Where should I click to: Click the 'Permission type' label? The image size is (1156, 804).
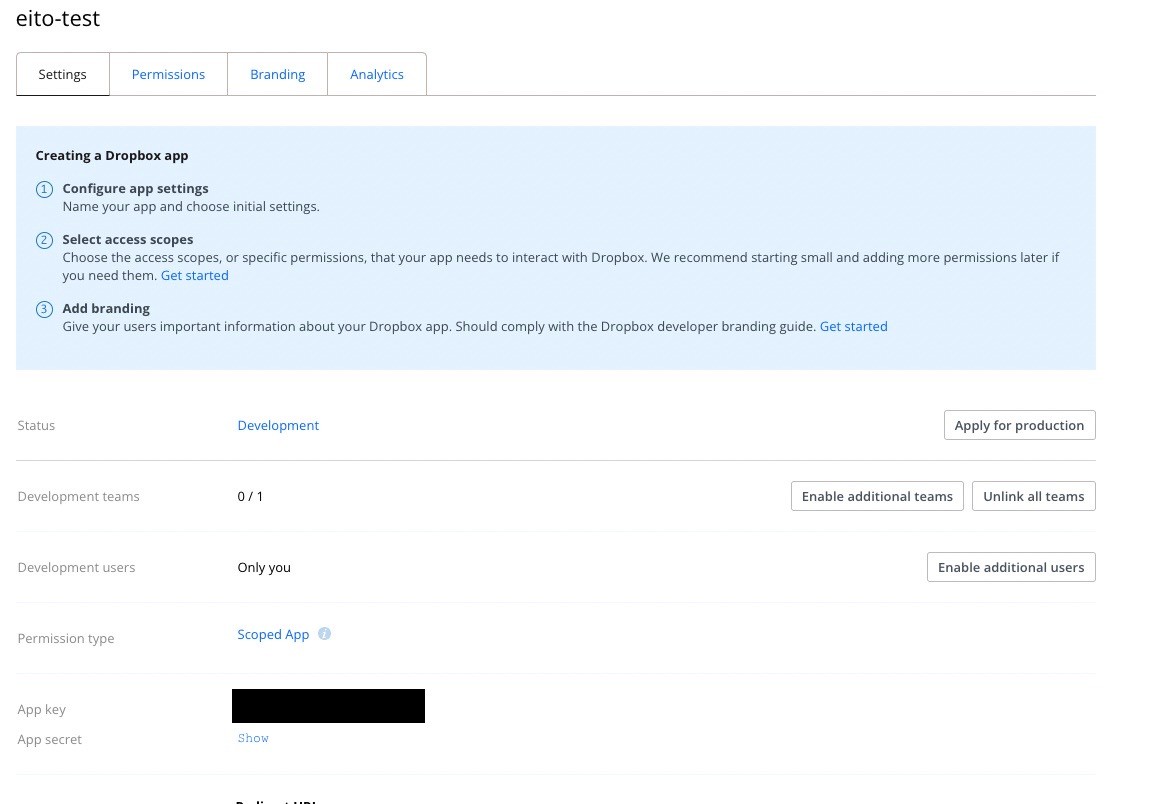66,639
